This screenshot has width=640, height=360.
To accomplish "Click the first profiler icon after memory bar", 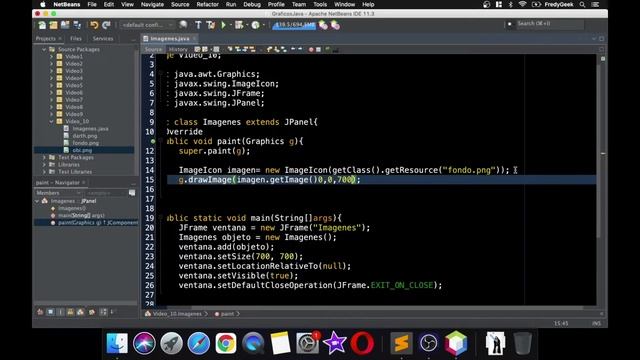I will point(323,25).
